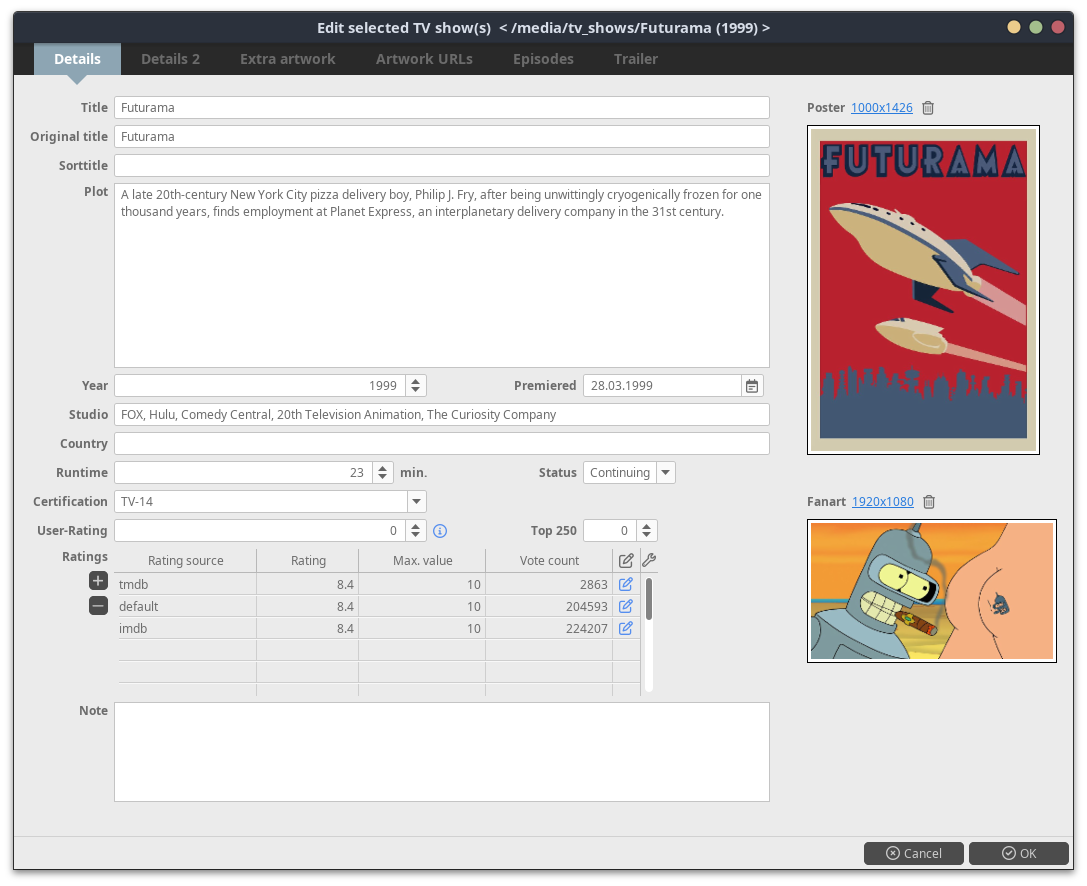
Task: Edit the imdb rating row
Action: [x=626, y=628]
